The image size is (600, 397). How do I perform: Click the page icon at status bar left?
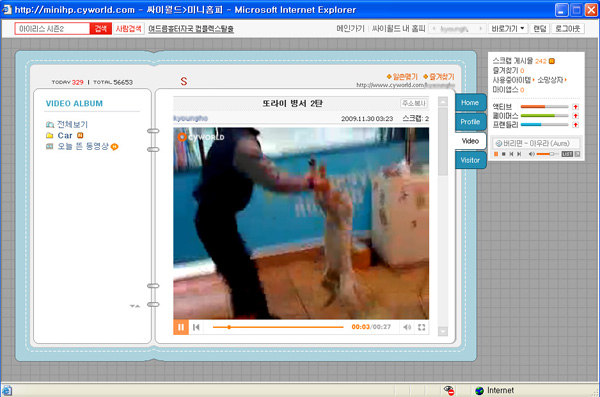(x=7, y=391)
